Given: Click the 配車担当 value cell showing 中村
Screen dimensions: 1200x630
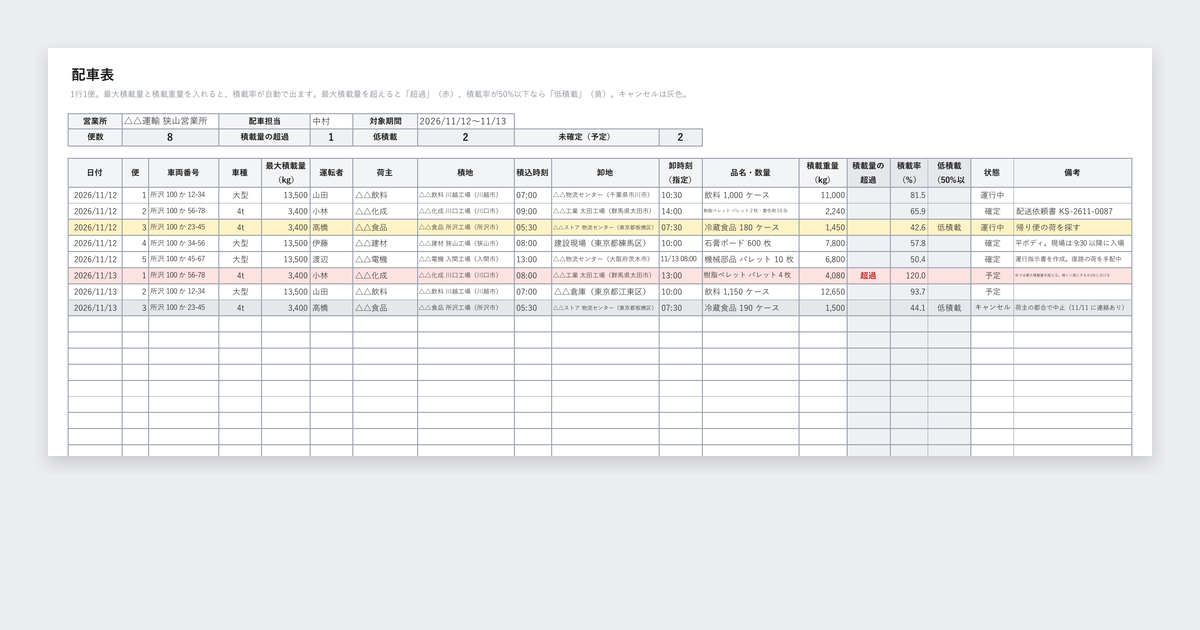Looking at the screenshot, I should pyautogui.click(x=332, y=121).
